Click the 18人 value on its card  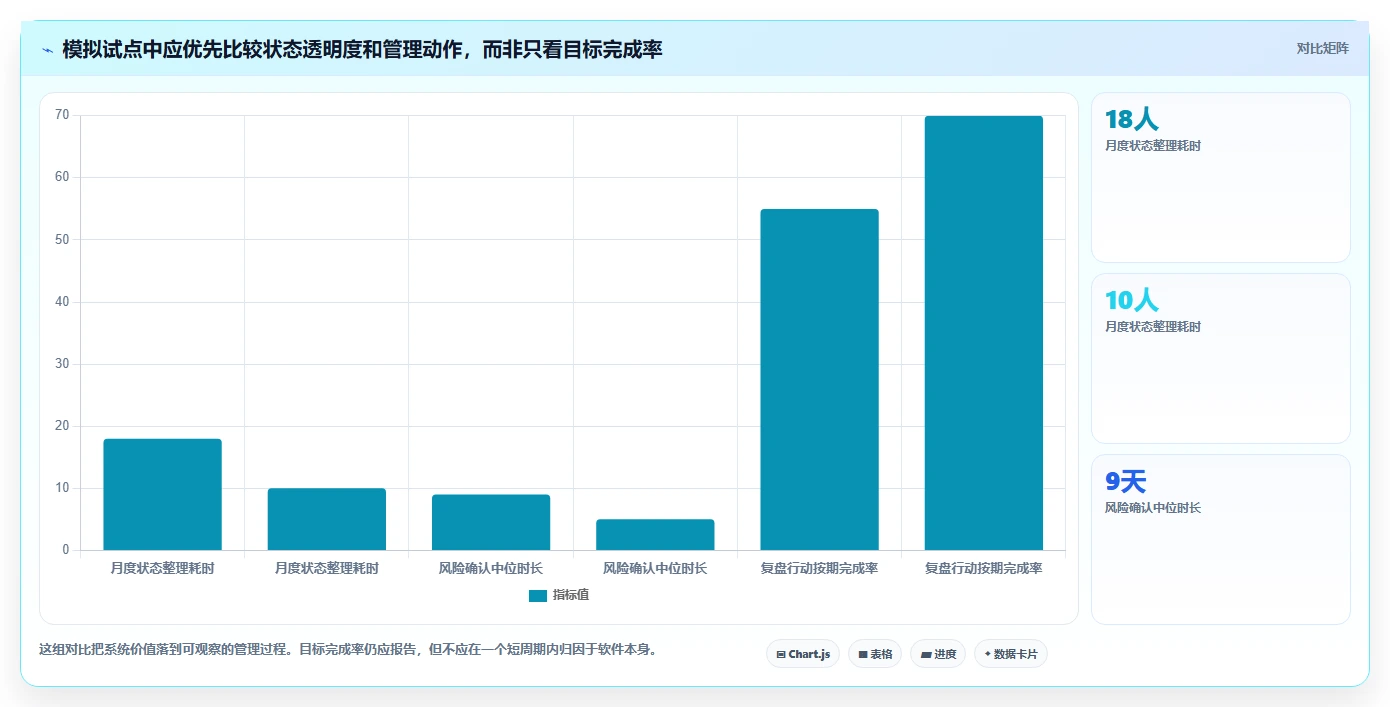click(1131, 120)
